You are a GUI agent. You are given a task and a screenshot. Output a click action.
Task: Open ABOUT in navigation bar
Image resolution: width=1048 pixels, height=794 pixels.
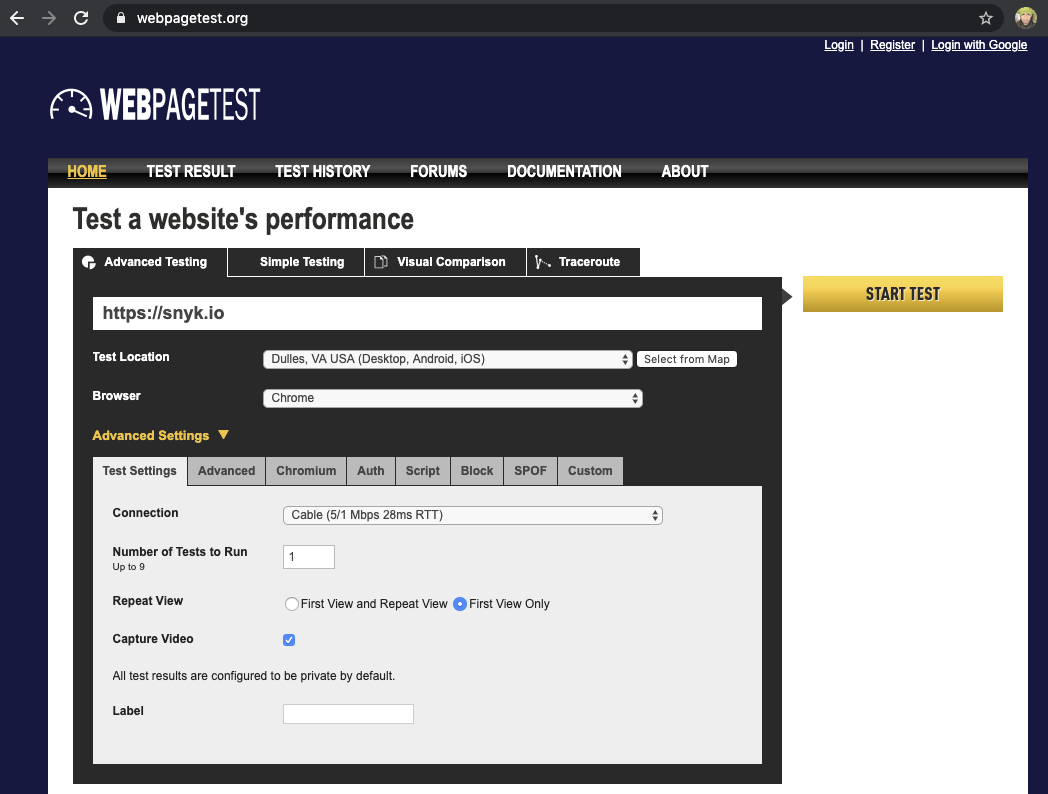click(x=685, y=172)
